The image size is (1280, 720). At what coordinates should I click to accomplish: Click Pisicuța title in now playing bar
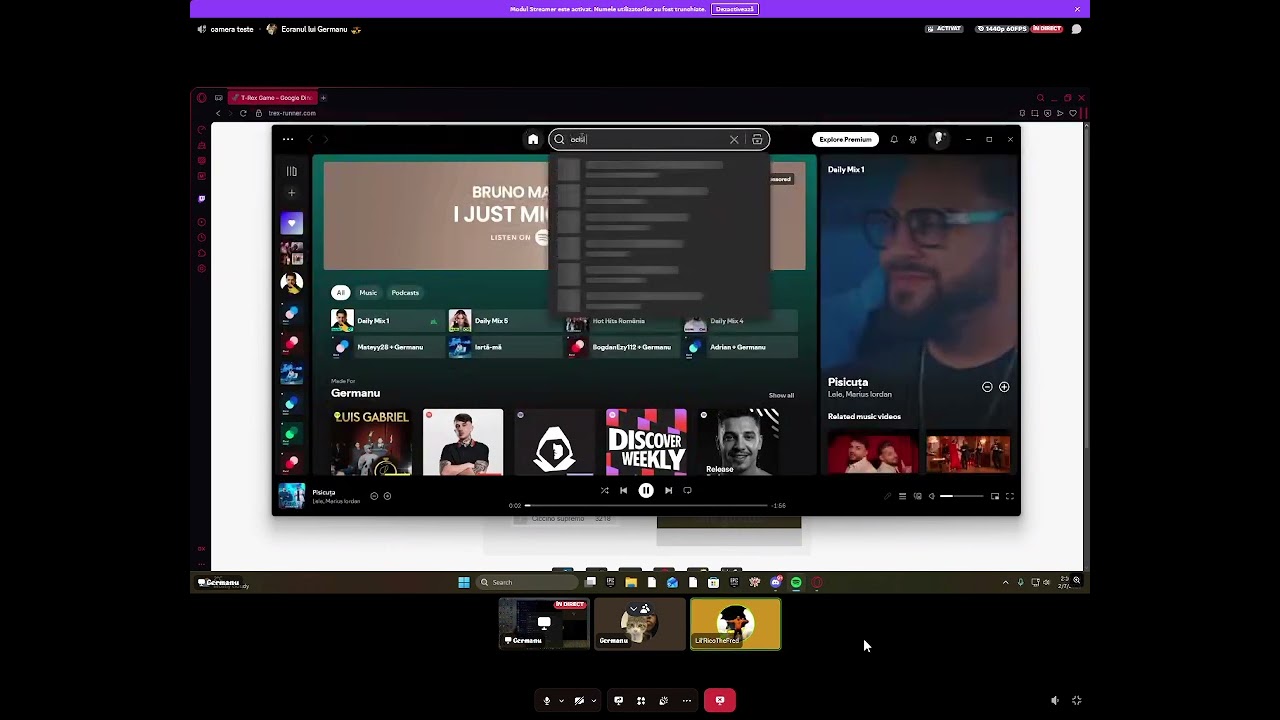coord(323,492)
